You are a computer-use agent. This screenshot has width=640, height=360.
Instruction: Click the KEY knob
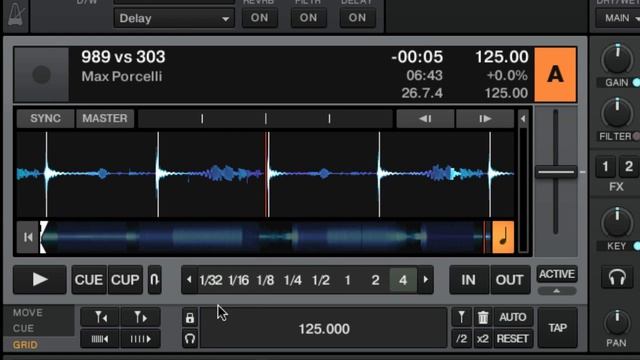(x=617, y=223)
